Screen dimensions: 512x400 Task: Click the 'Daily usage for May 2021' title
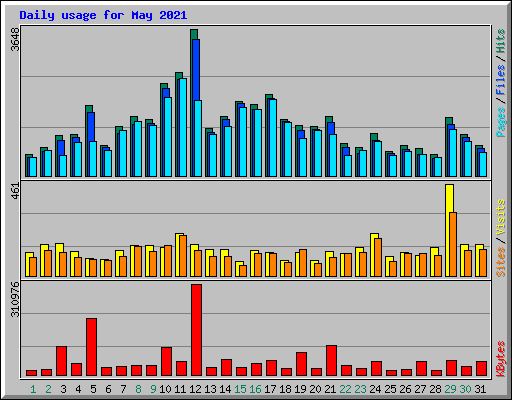pyautogui.click(x=103, y=15)
